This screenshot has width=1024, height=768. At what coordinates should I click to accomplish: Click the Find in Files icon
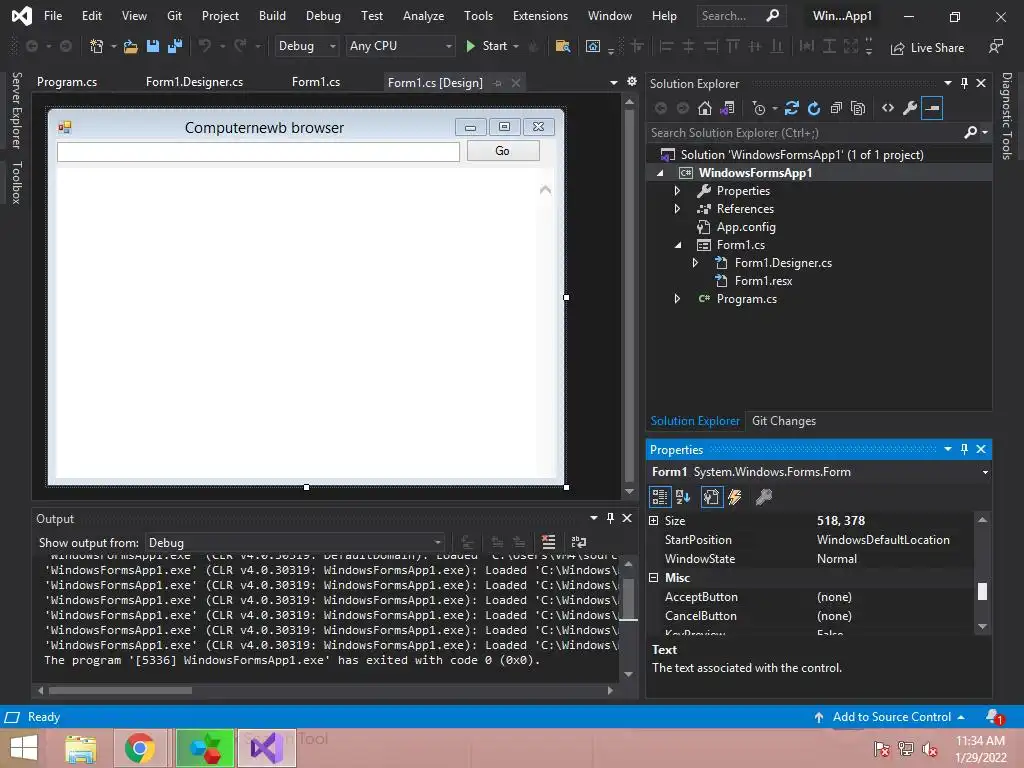(x=562, y=46)
